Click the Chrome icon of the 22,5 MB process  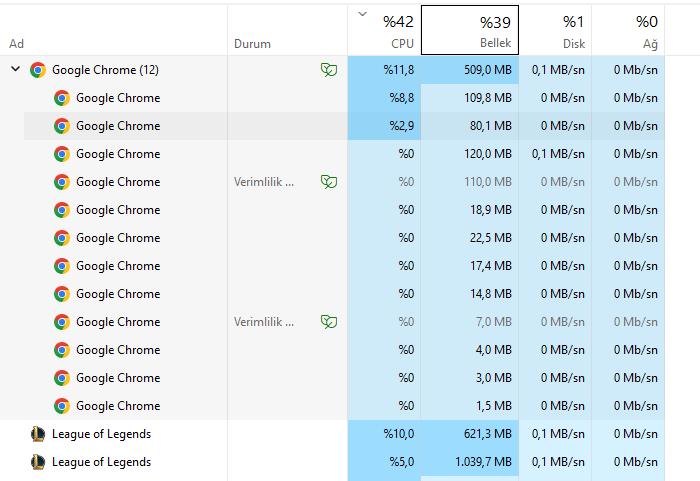[x=62, y=238]
